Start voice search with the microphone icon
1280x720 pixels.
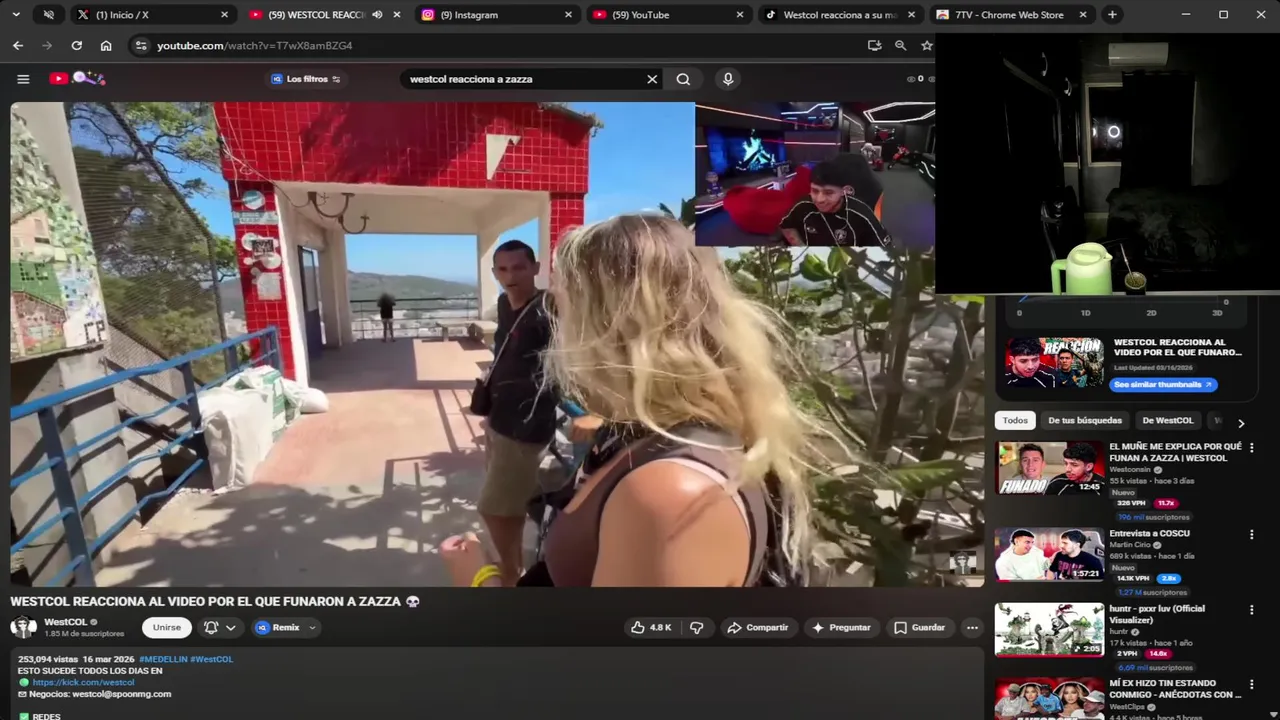728,79
